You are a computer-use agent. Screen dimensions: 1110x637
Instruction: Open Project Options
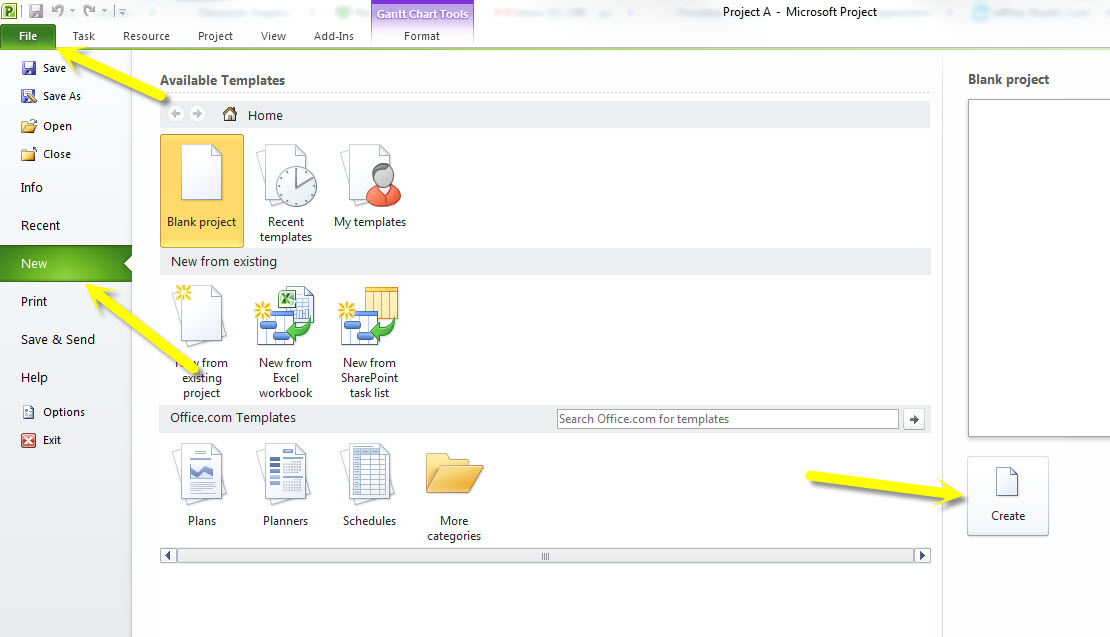click(53, 412)
